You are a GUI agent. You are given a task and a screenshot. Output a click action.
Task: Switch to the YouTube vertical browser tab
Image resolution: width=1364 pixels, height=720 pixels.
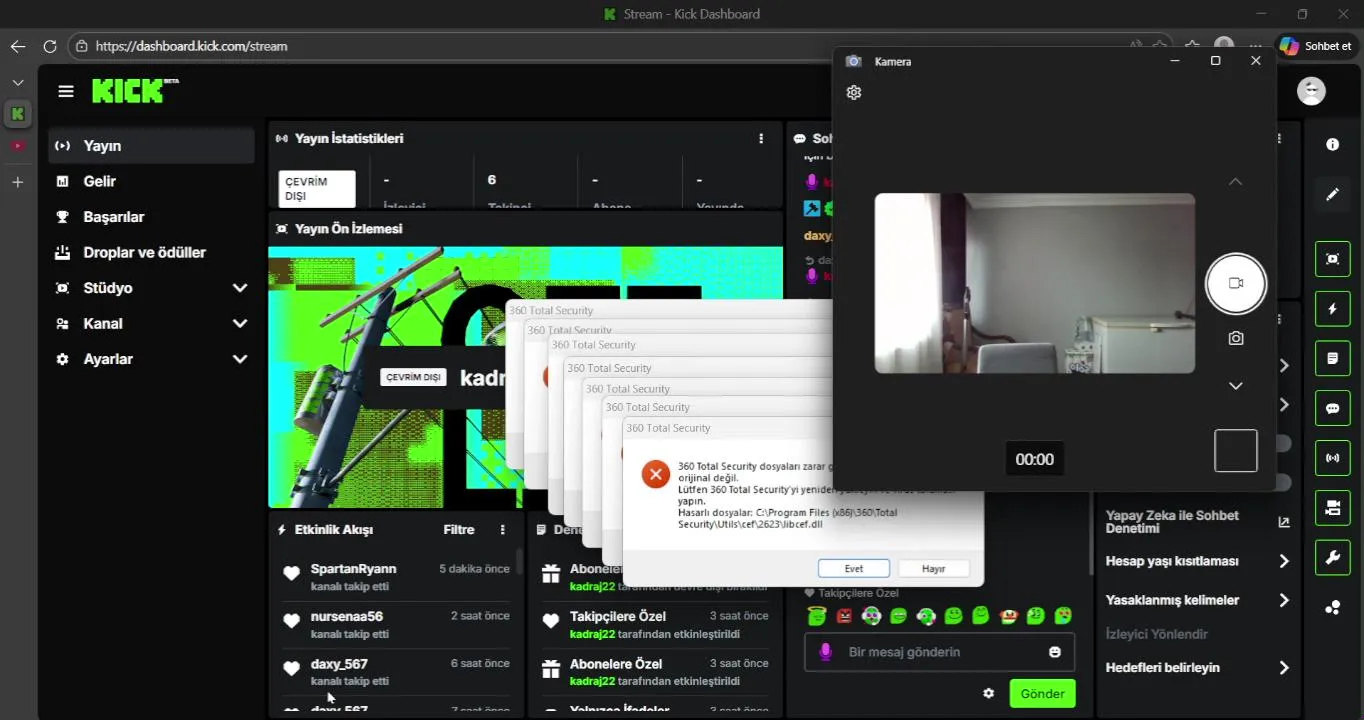[17, 146]
